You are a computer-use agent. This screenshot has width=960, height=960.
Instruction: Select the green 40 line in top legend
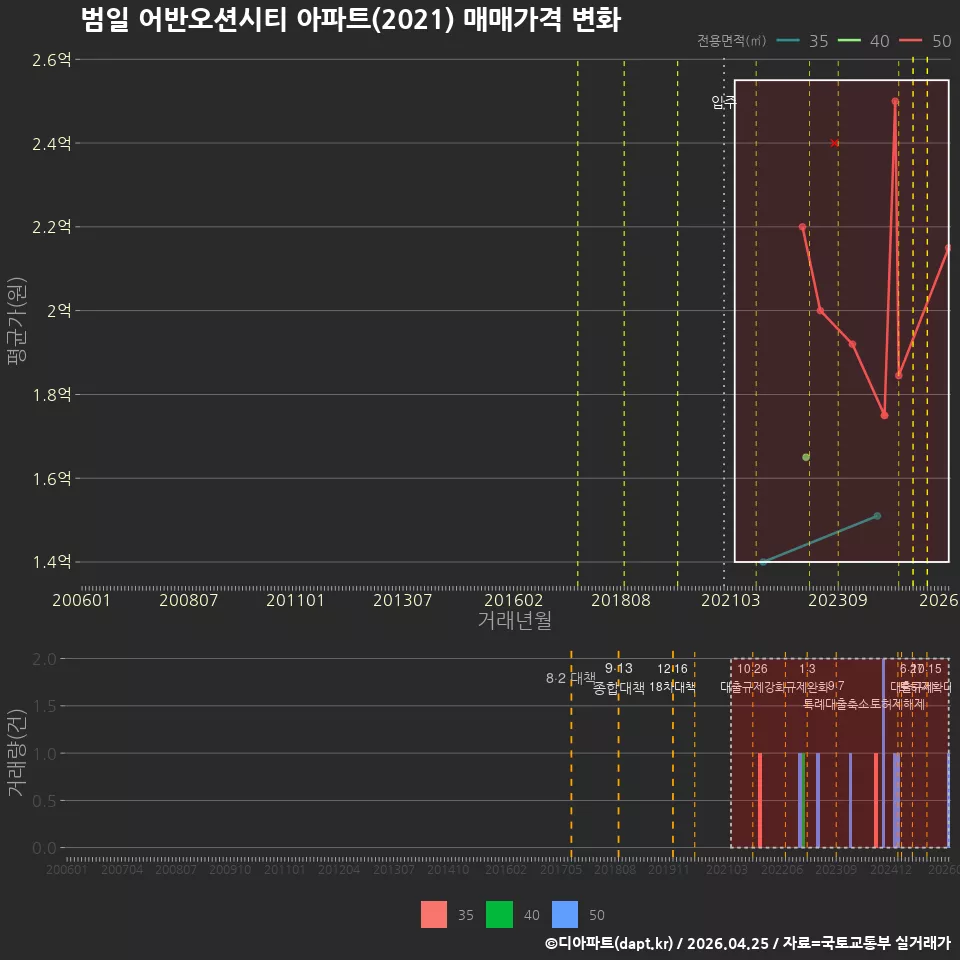pyautogui.click(x=849, y=41)
